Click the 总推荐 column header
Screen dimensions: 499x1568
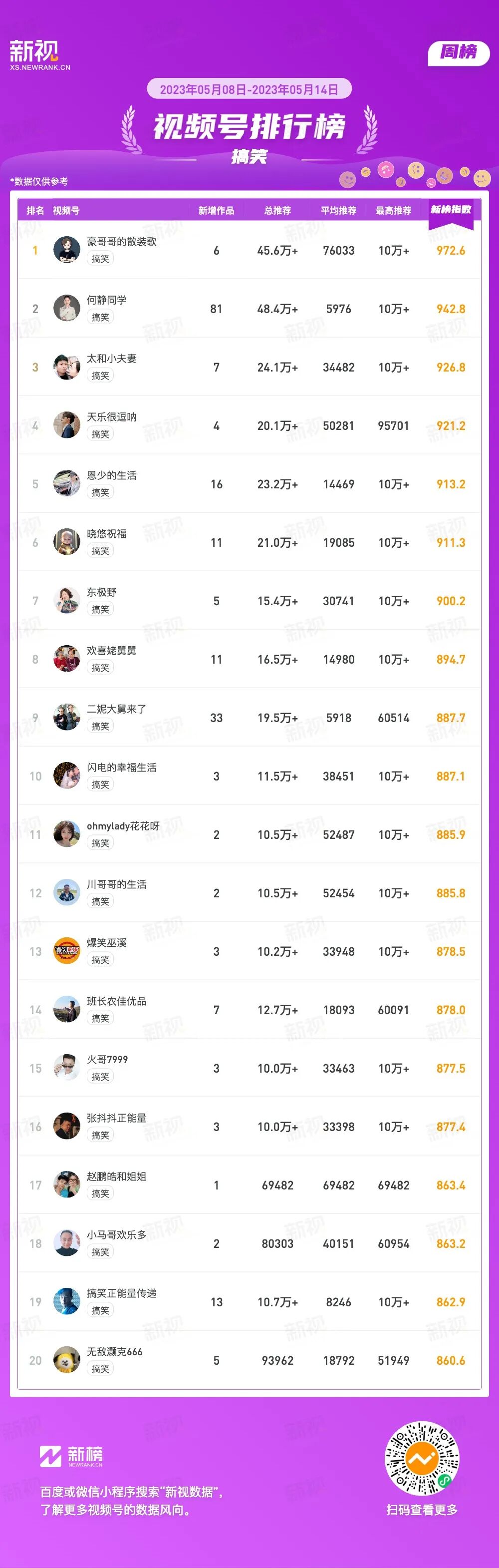pos(277,211)
